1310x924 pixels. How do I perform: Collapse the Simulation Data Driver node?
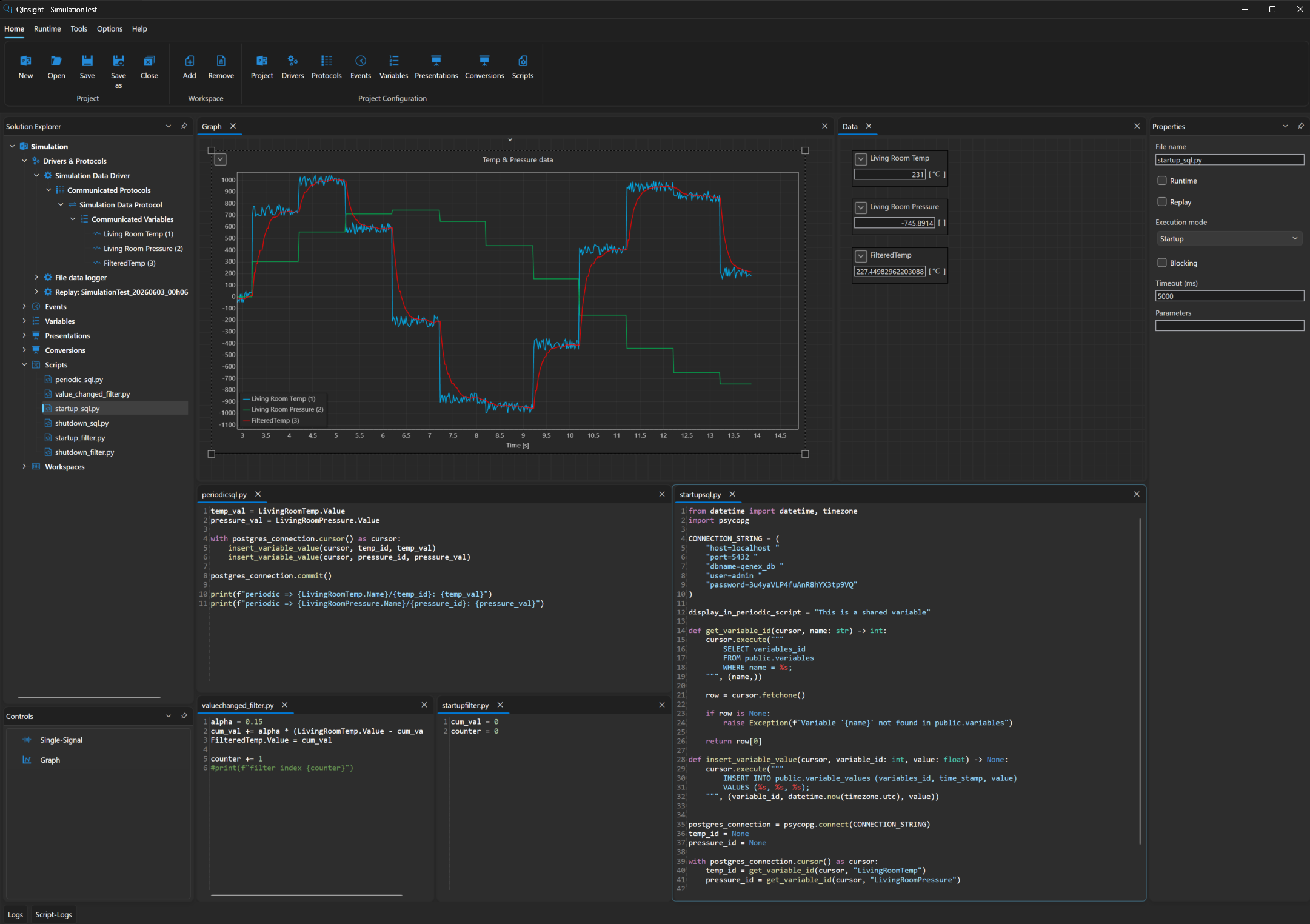click(36, 175)
